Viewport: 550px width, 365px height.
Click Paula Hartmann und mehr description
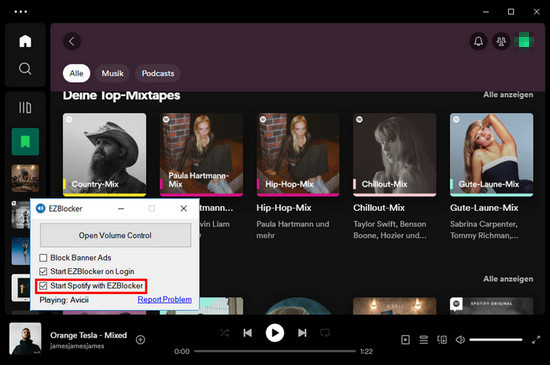coord(293,230)
